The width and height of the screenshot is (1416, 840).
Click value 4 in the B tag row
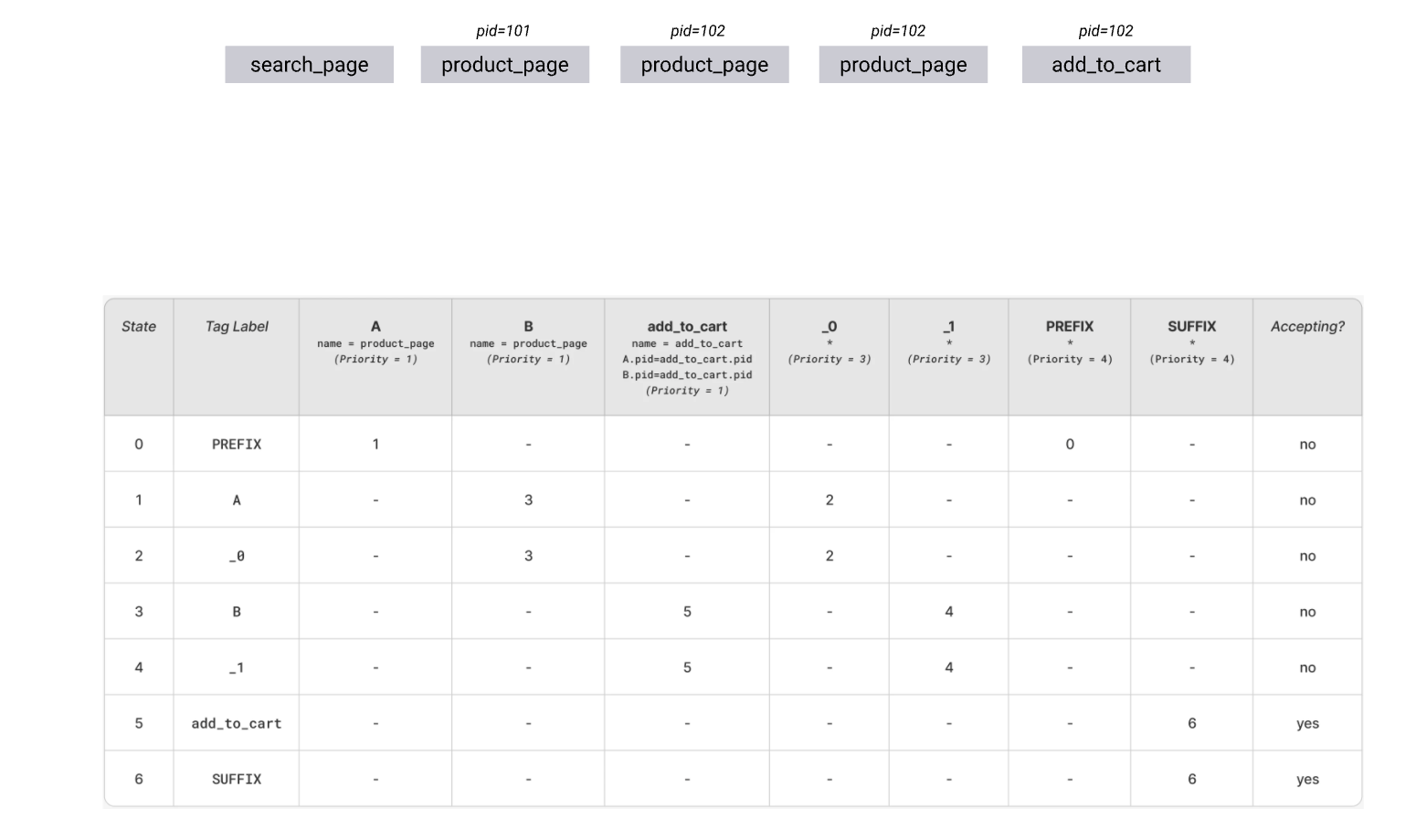[949, 612]
